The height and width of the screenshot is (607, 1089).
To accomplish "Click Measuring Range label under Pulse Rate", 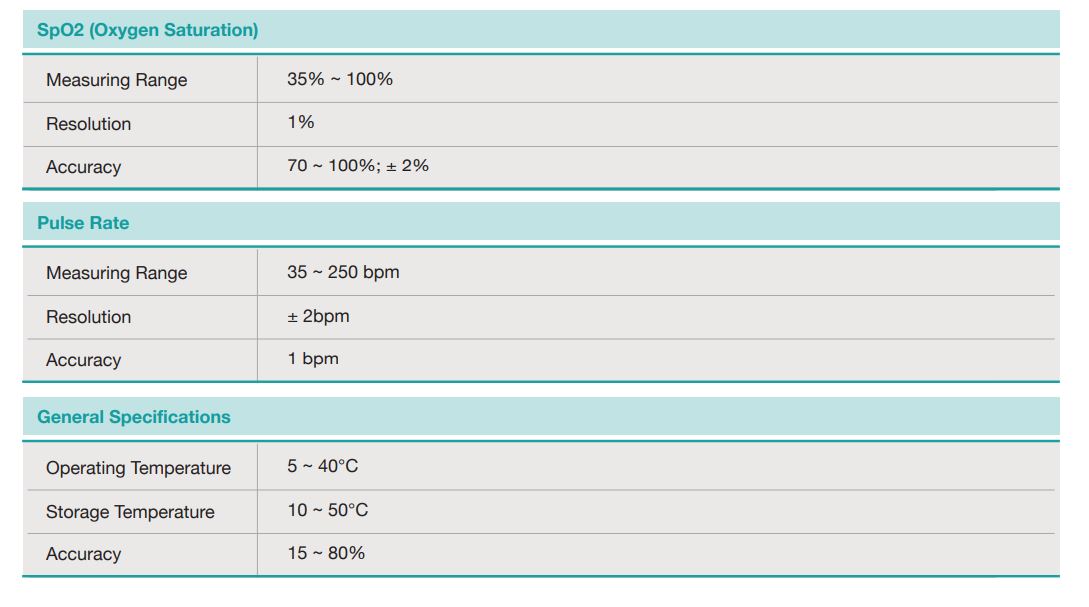I will tap(116, 273).
